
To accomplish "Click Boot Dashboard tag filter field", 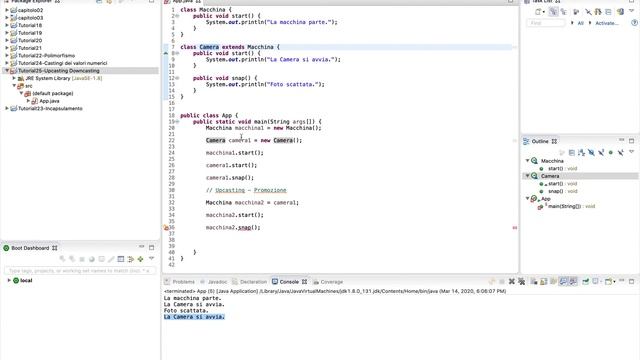I will [x=80, y=271].
